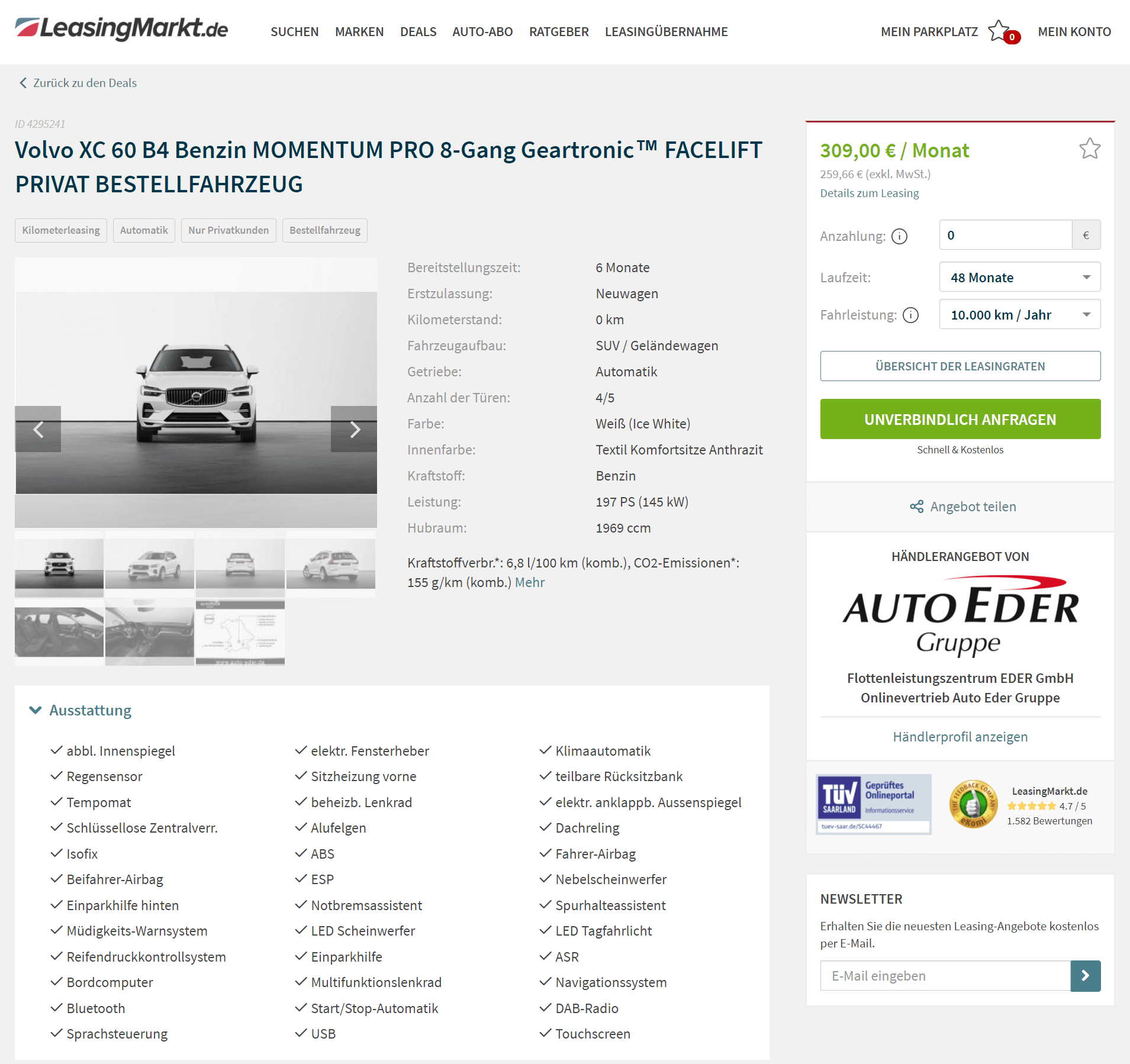Image resolution: width=1130 pixels, height=1064 pixels.
Task: Open the RATGEBER menu
Action: click(x=559, y=32)
